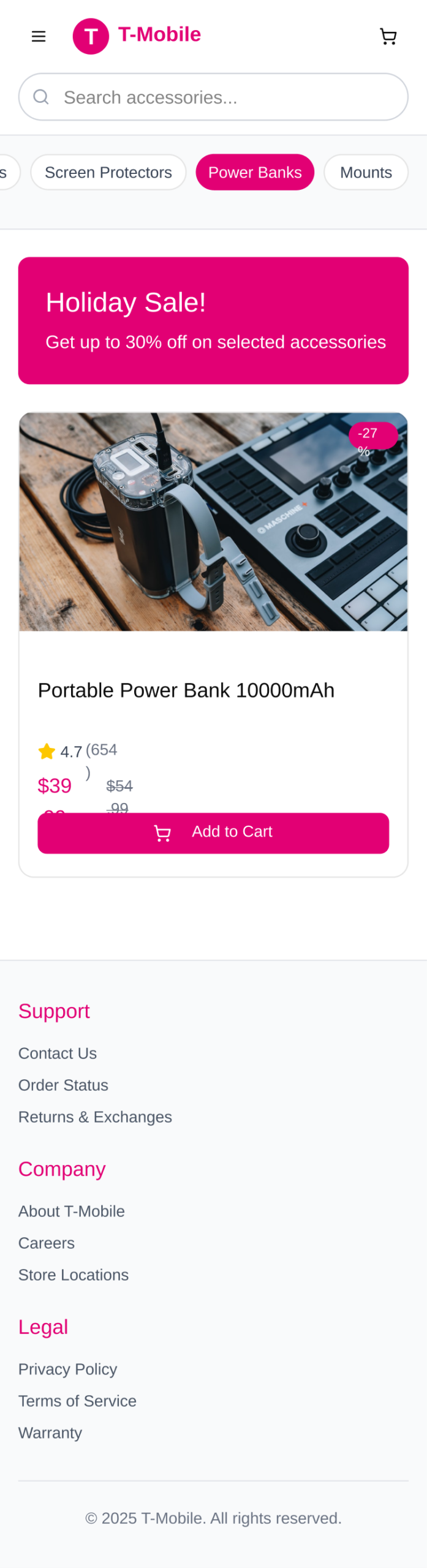Open the hamburger menu
This screenshot has height=1568, width=427.
tap(39, 37)
